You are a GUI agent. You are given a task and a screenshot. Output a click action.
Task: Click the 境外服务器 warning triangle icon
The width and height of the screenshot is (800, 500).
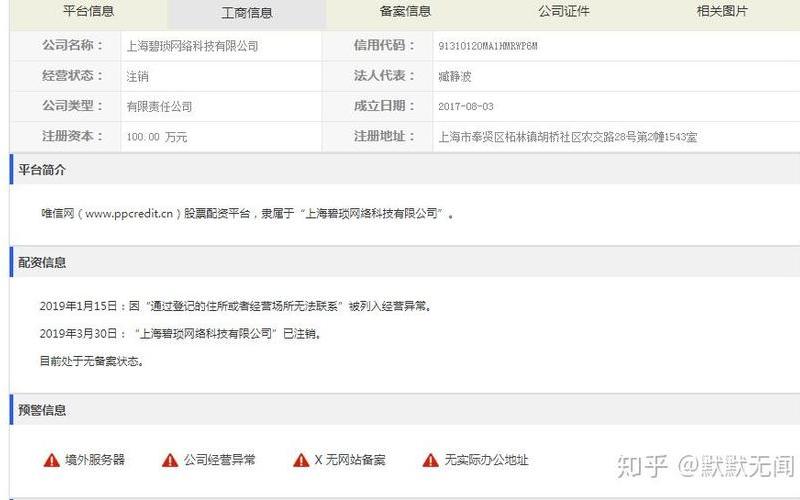(x=52, y=460)
